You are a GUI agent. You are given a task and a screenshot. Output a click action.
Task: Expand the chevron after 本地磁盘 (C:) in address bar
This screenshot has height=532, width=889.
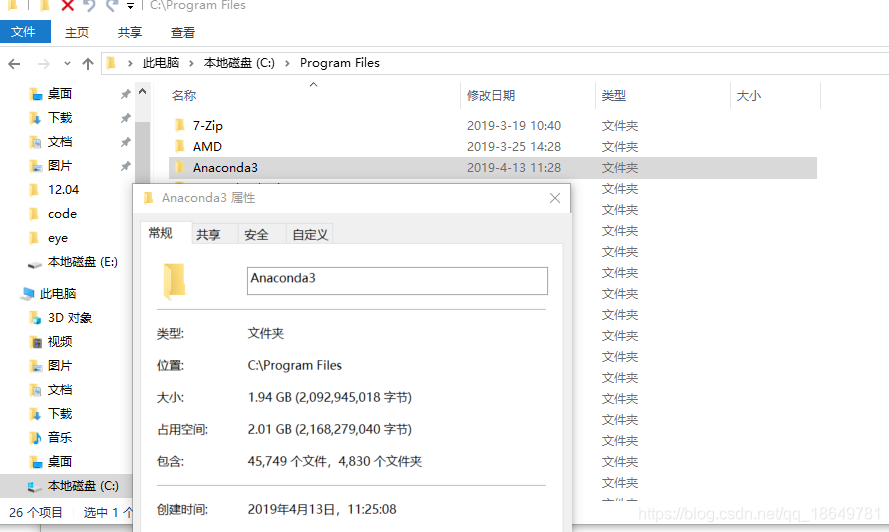[x=287, y=64]
